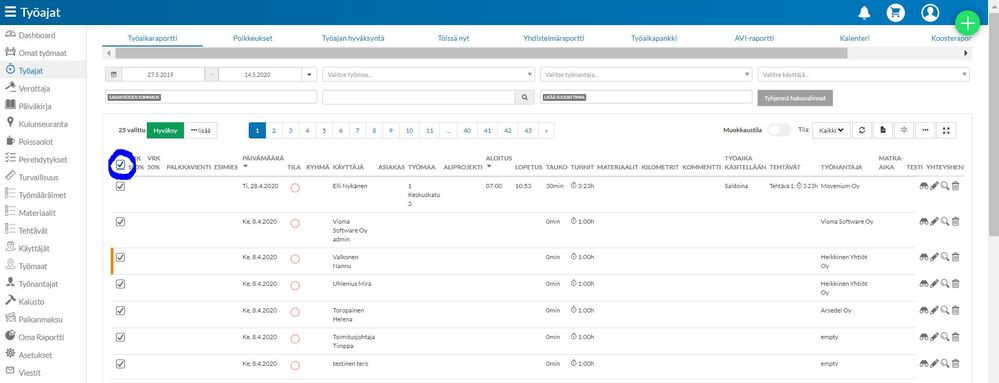Open Asetukset in the sidebar
This screenshot has width=999, height=383.
(x=35, y=355)
